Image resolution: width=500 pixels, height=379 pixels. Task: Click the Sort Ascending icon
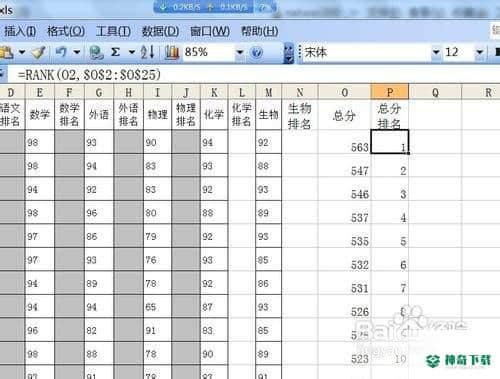147,52
